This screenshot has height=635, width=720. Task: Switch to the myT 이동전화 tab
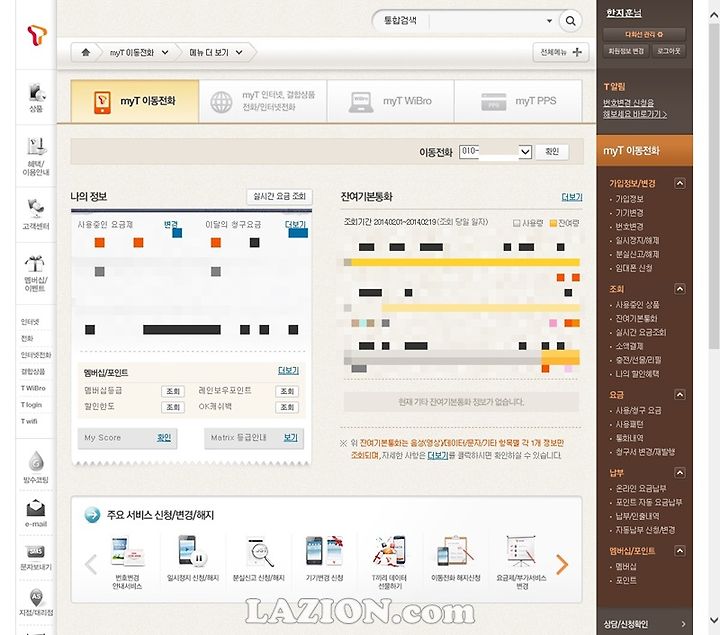(135, 101)
